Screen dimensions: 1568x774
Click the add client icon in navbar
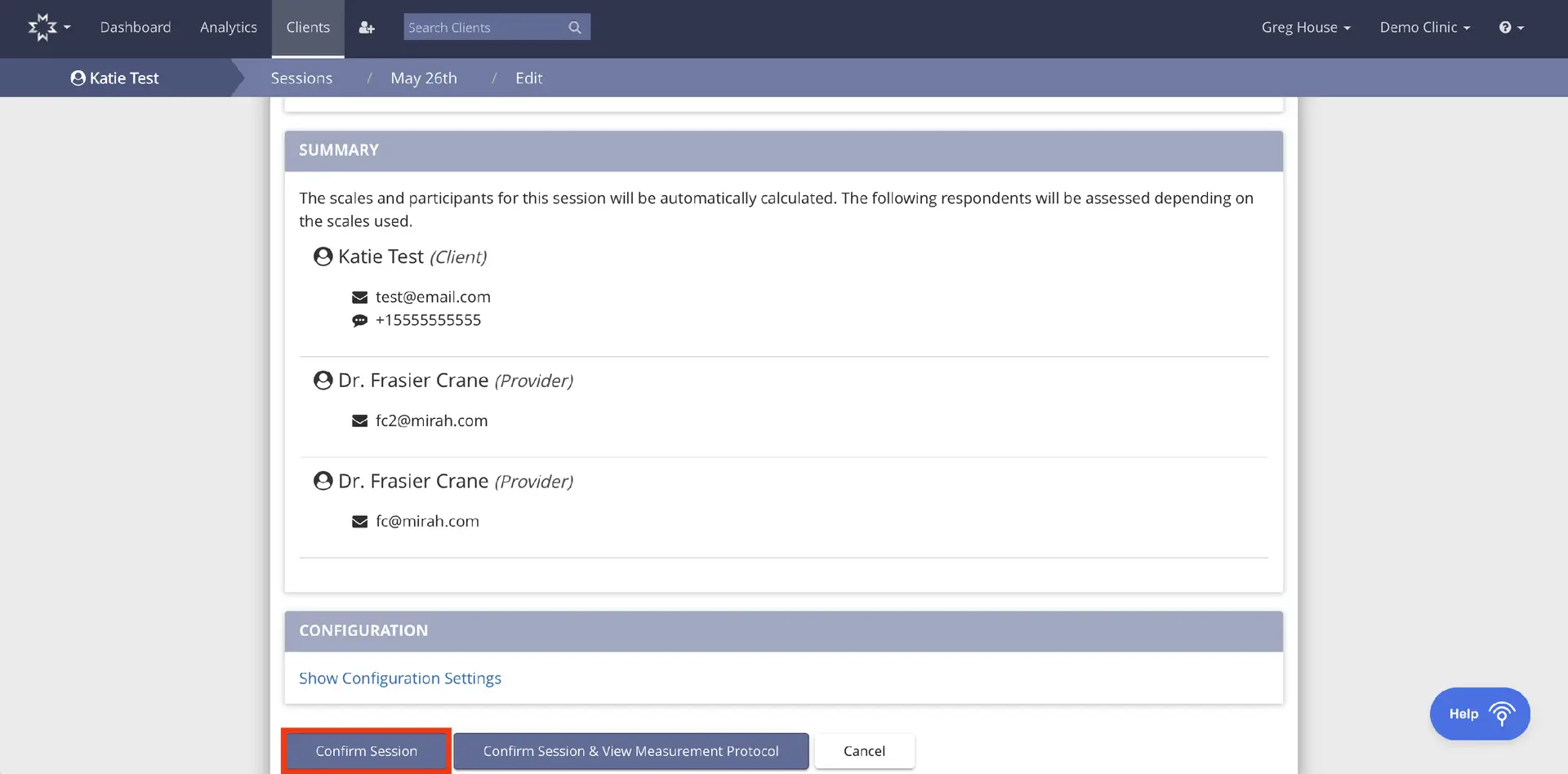pyautogui.click(x=367, y=28)
